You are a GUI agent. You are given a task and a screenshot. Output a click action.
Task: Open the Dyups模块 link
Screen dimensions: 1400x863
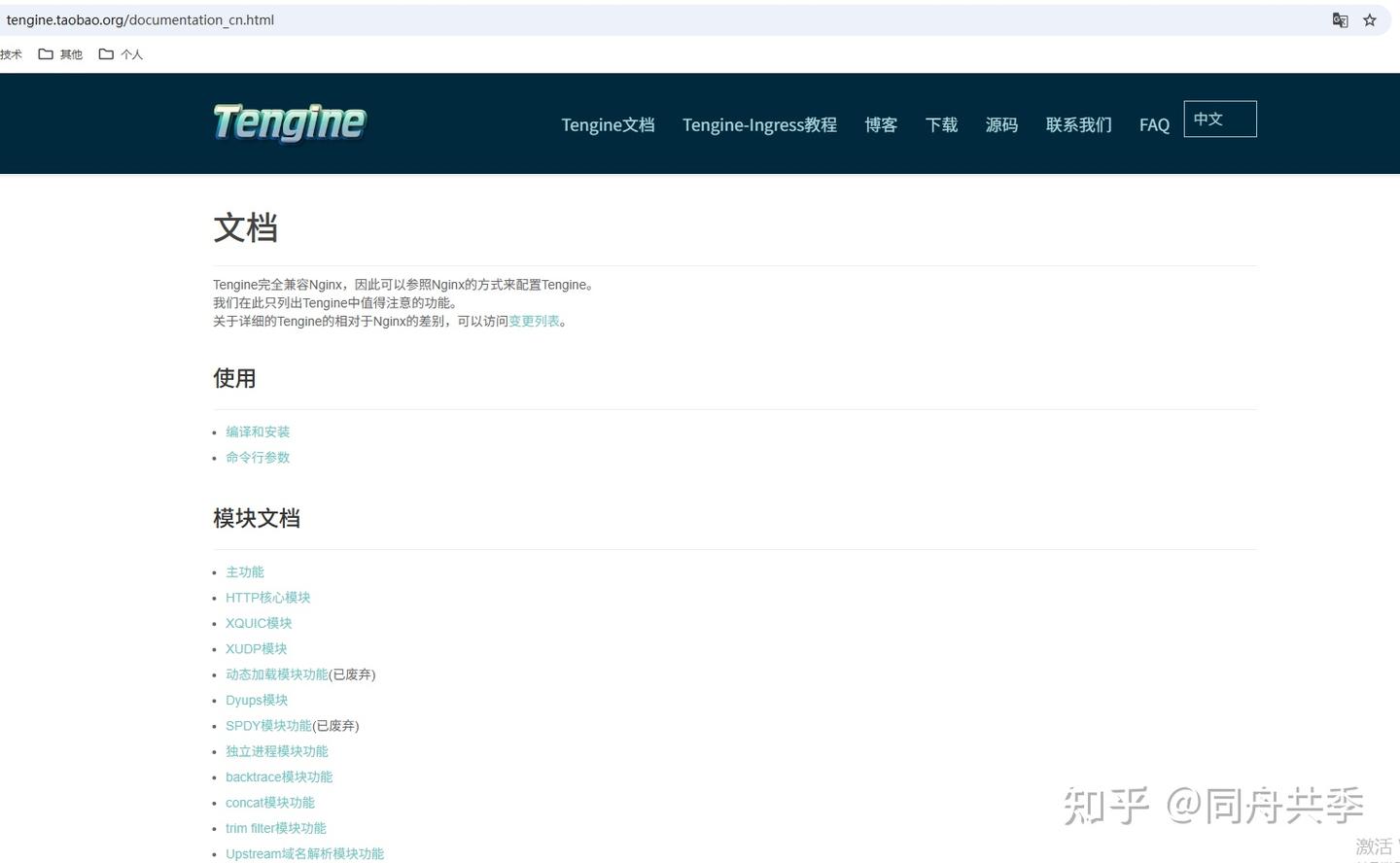(257, 700)
